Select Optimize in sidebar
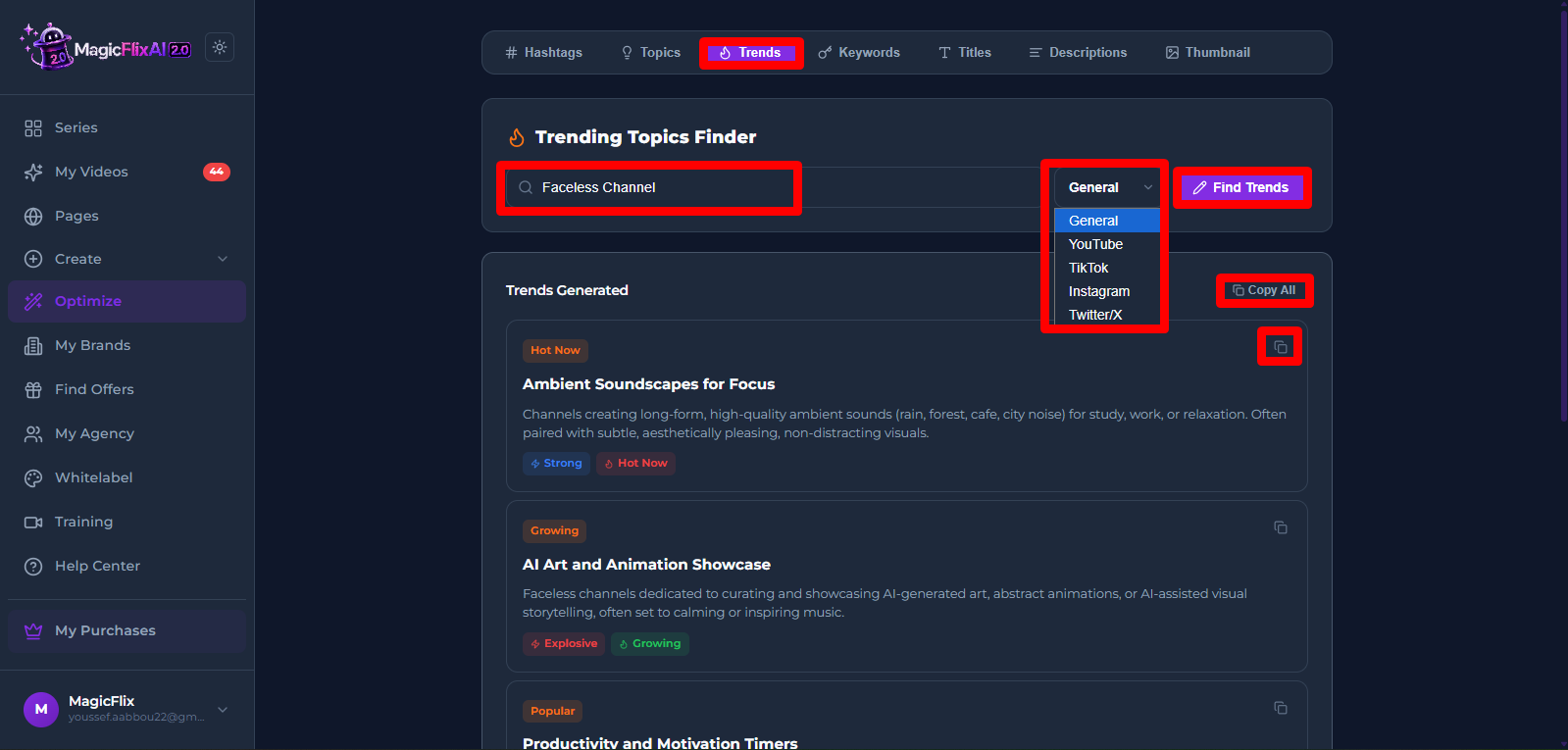 pos(126,301)
